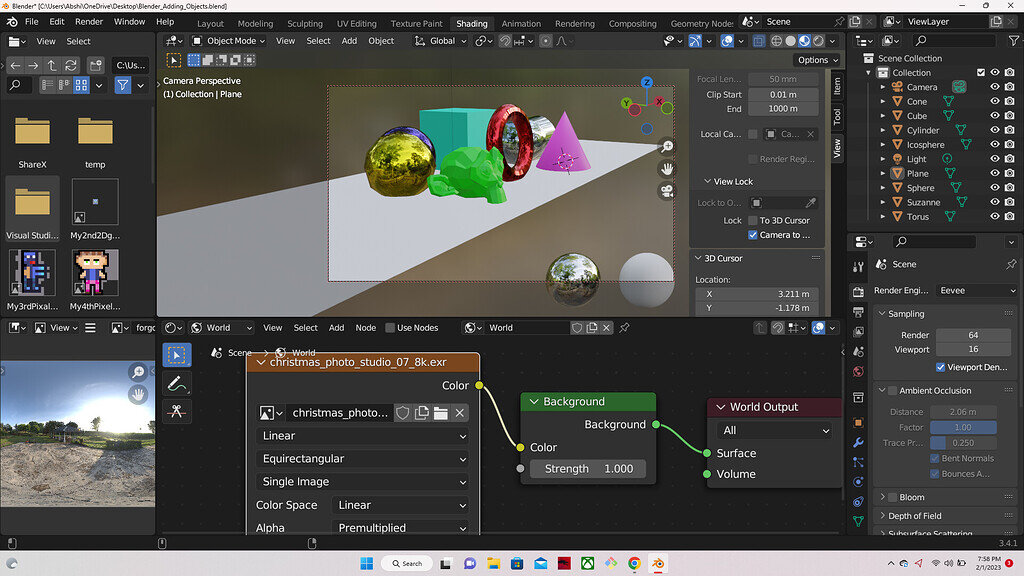Click the Options button in the viewport
Image resolution: width=1024 pixels, height=576 pixels.
pos(816,59)
